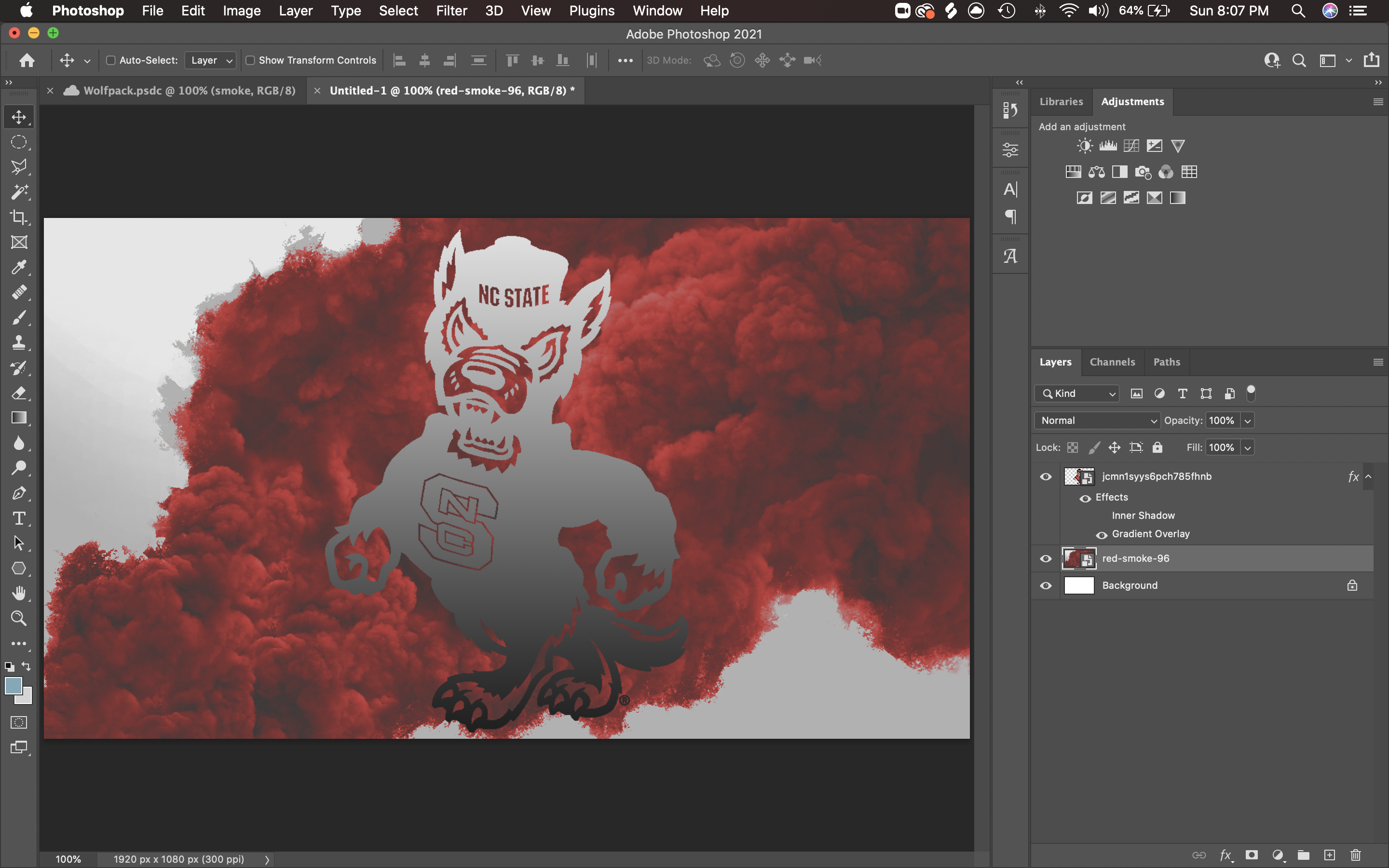Select the Clone Stamp tool
The width and height of the screenshot is (1389, 868).
tap(19, 343)
